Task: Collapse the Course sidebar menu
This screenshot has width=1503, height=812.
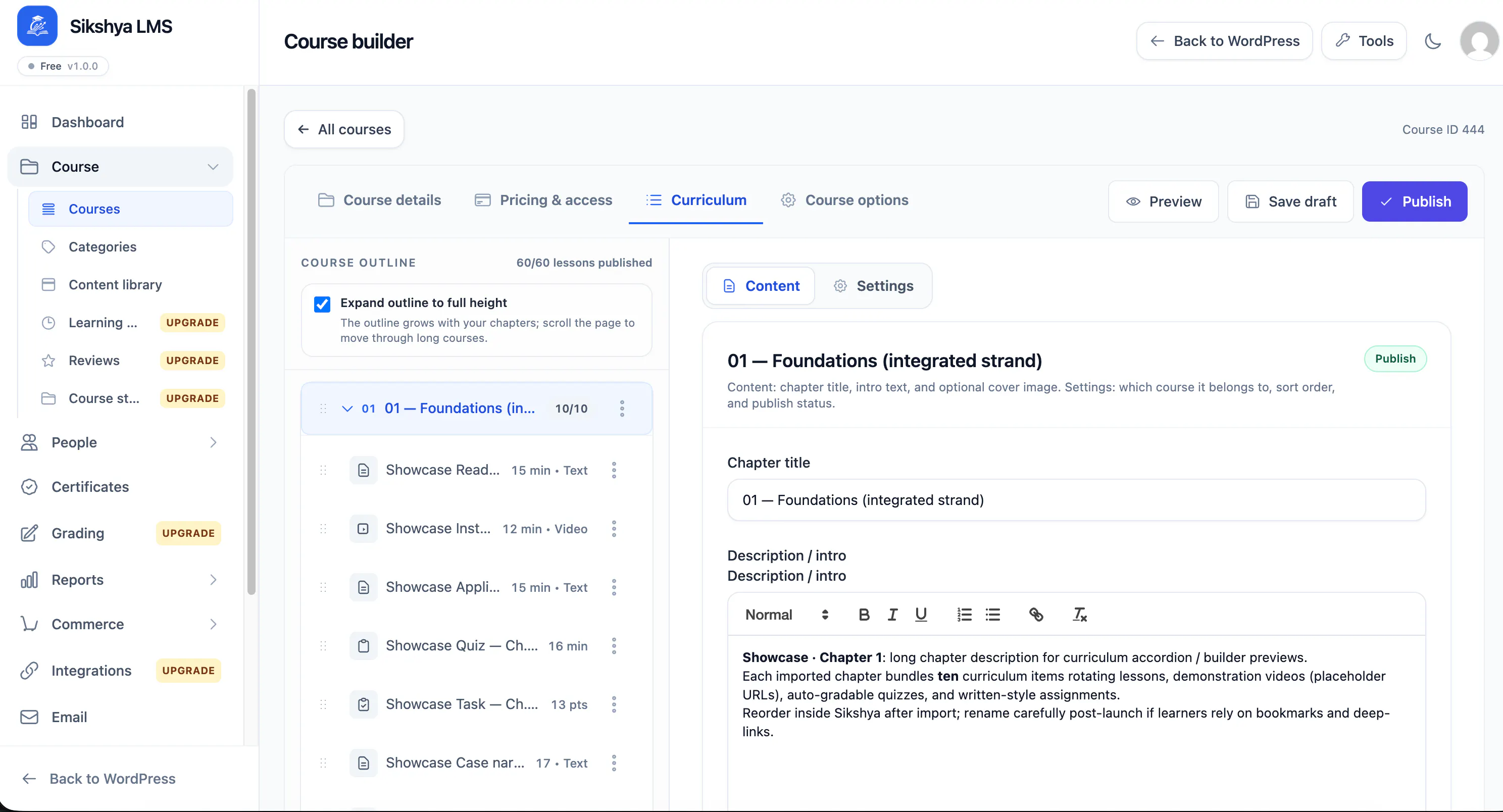Action: [x=213, y=167]
